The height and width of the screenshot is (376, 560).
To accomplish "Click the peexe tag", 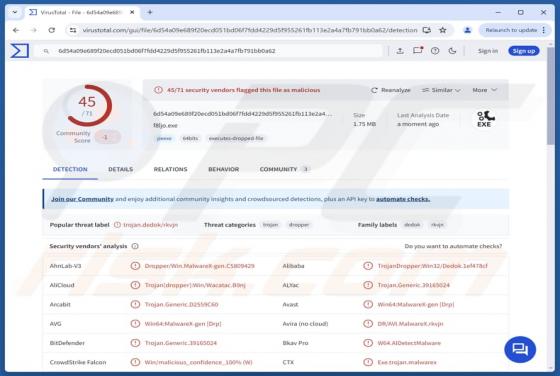I will pos(164,139).
